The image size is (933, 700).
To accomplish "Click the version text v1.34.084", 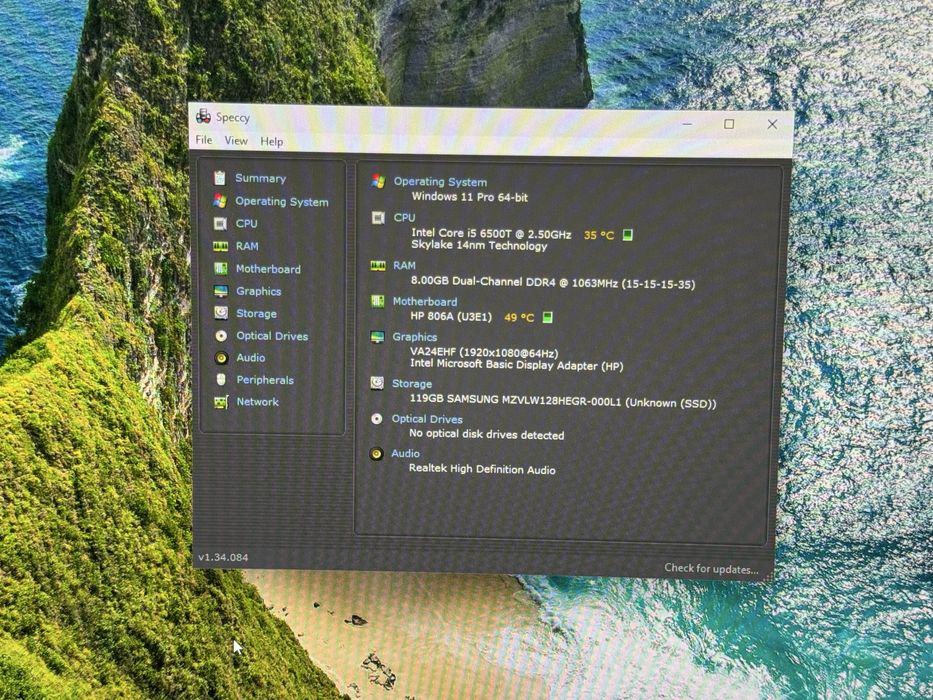I will pos(223,558).
